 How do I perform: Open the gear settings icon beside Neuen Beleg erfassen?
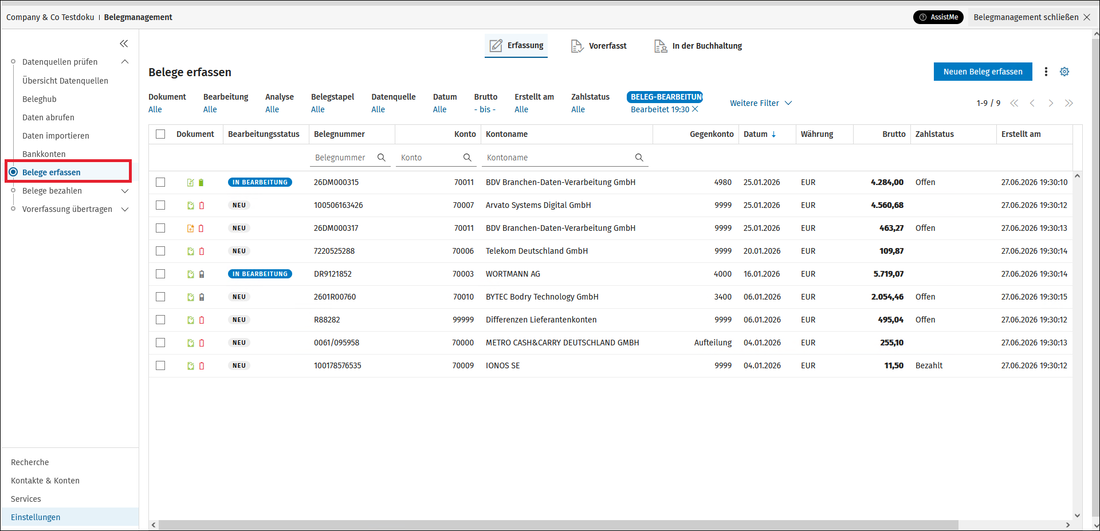coord(1064,72)
